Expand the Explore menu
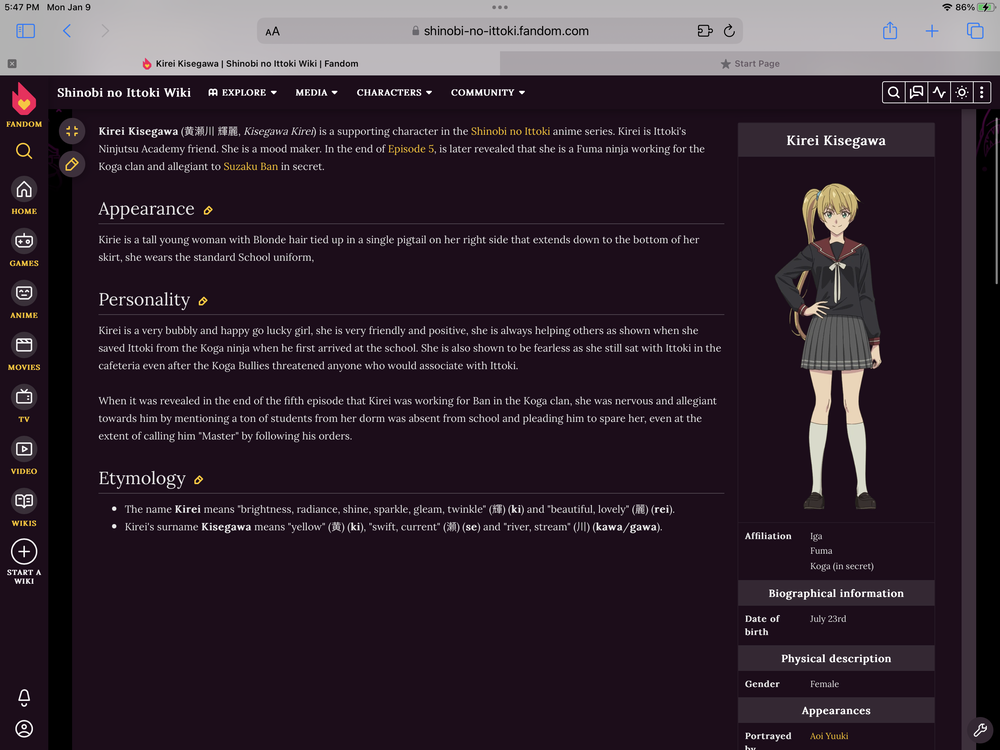 pos(243,92)
